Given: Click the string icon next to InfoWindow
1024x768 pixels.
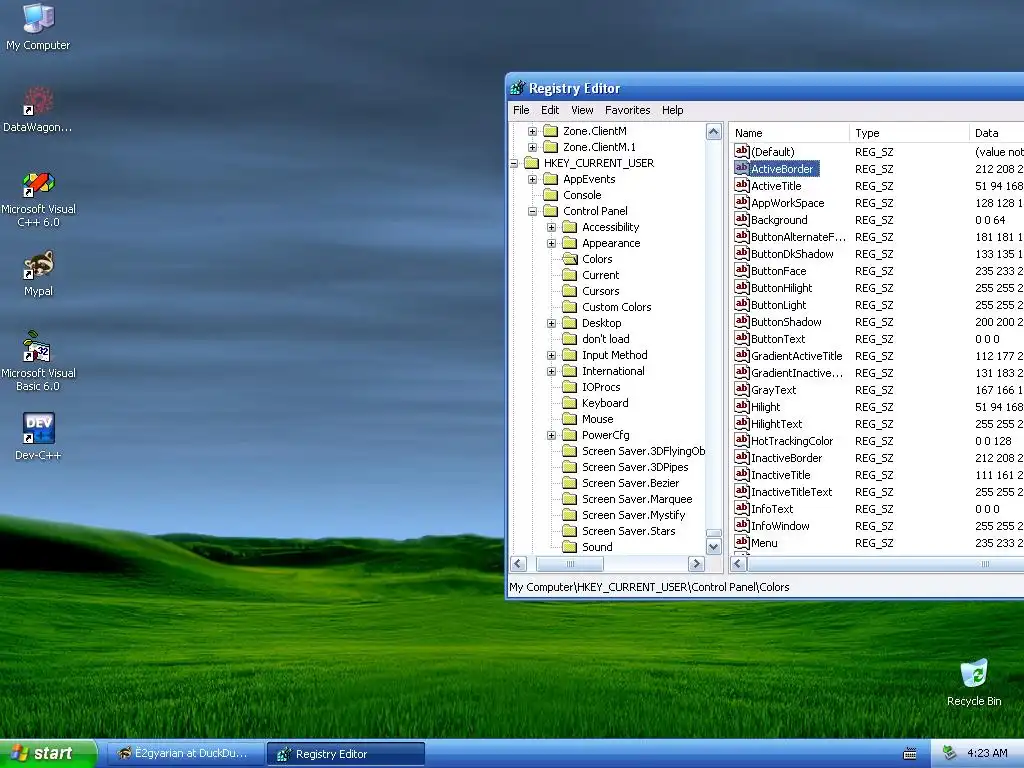Looking at the screenshot, I should (741, 525).
